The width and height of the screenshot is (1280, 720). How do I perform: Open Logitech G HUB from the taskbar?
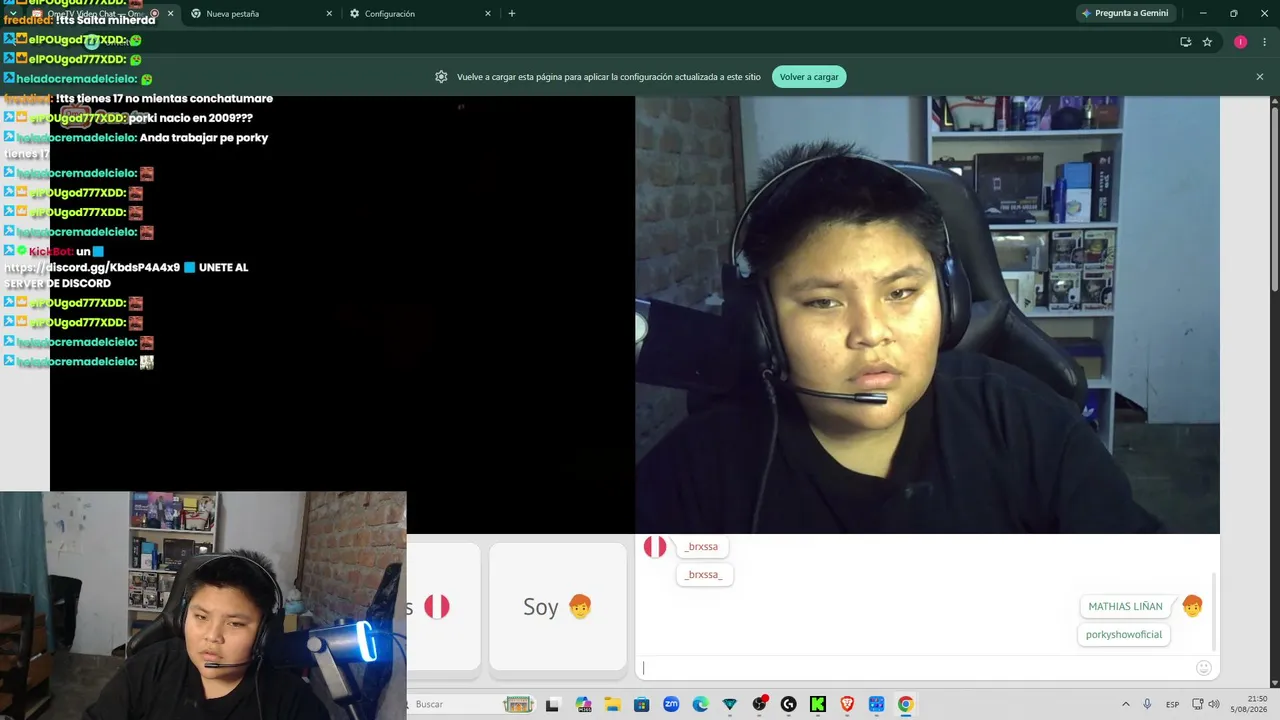(788, 705)
